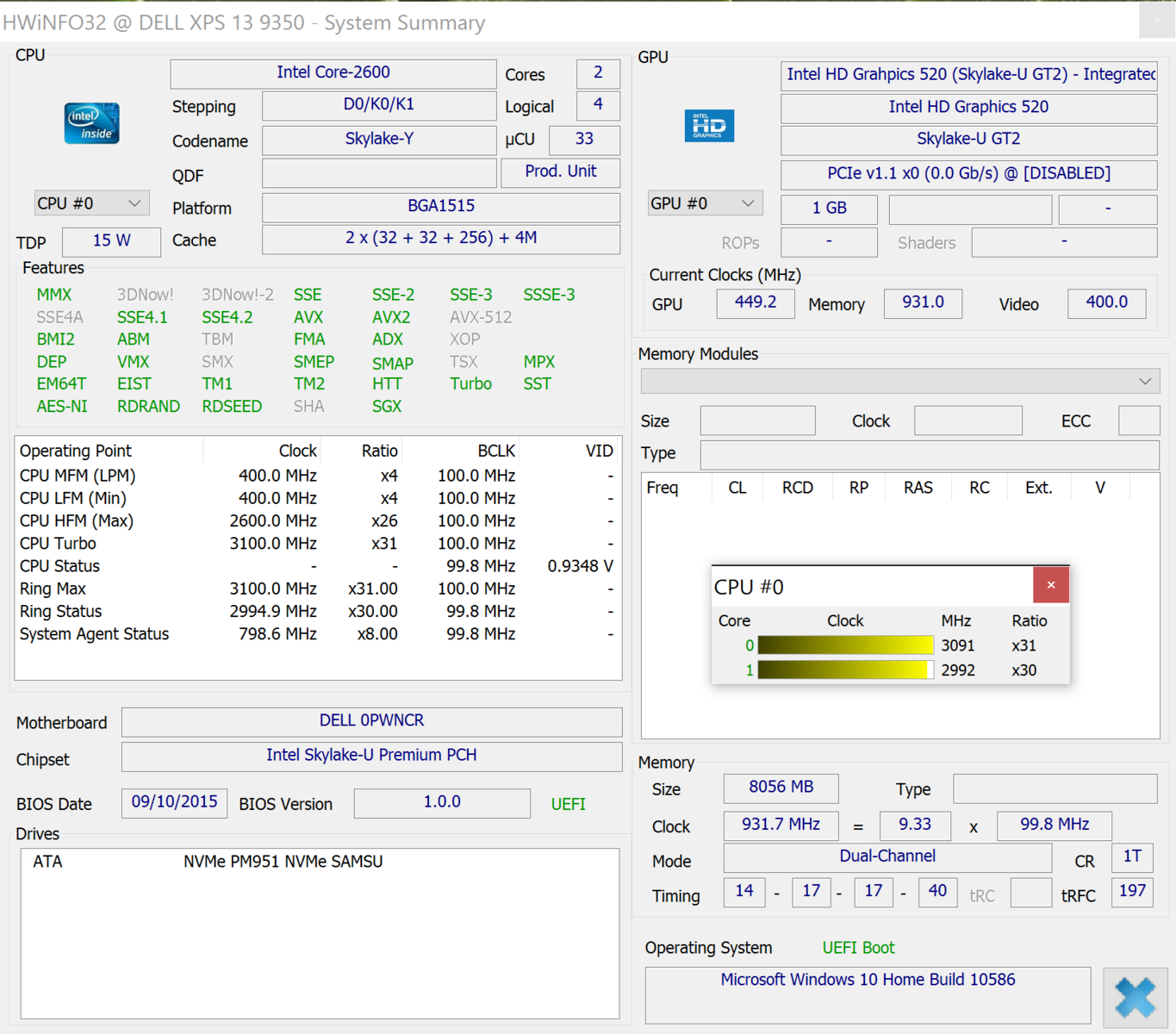Click the memory module Clock field

(968, 420)
